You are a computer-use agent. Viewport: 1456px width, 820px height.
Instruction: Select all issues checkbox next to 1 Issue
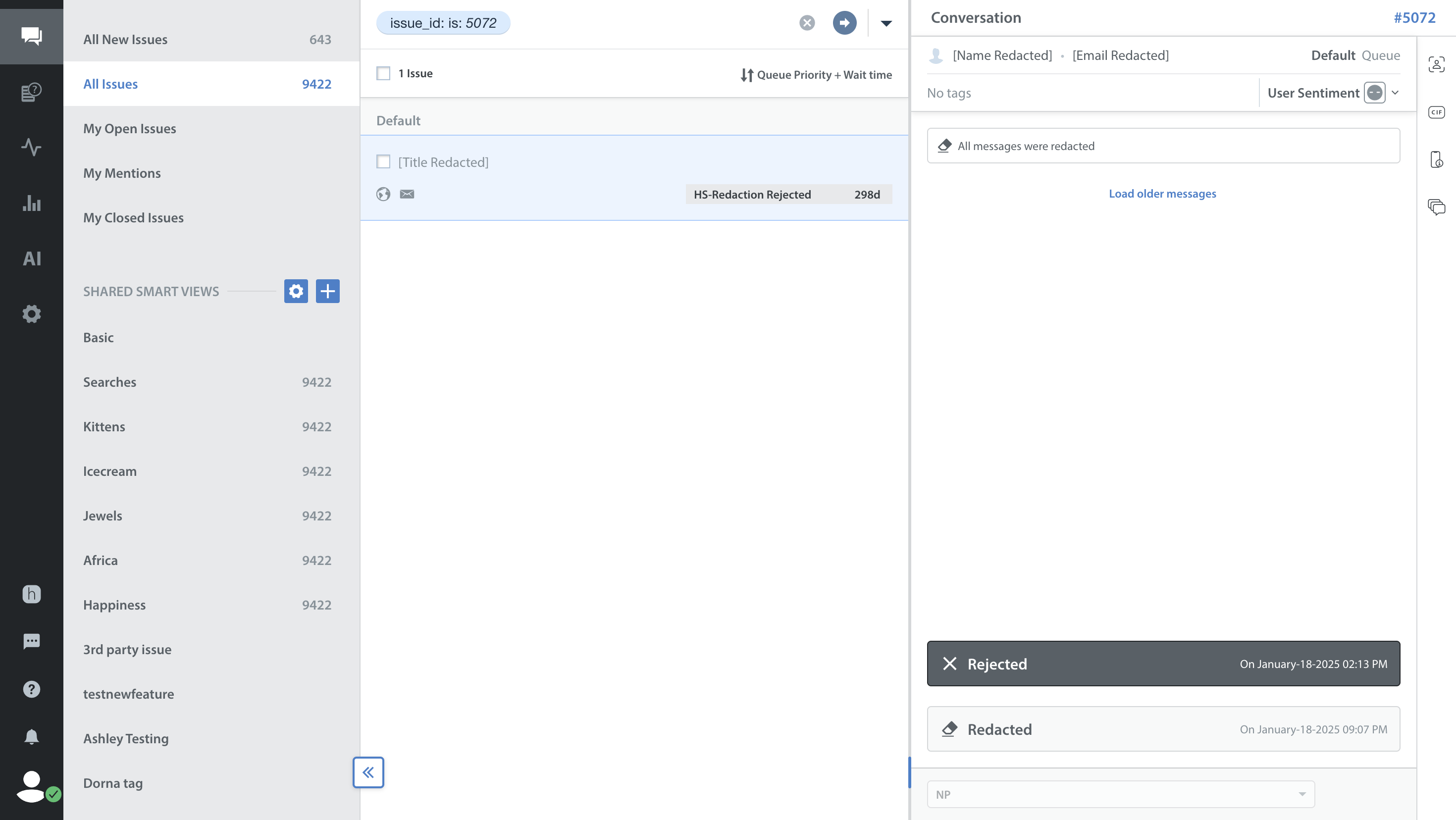point(383,73)
